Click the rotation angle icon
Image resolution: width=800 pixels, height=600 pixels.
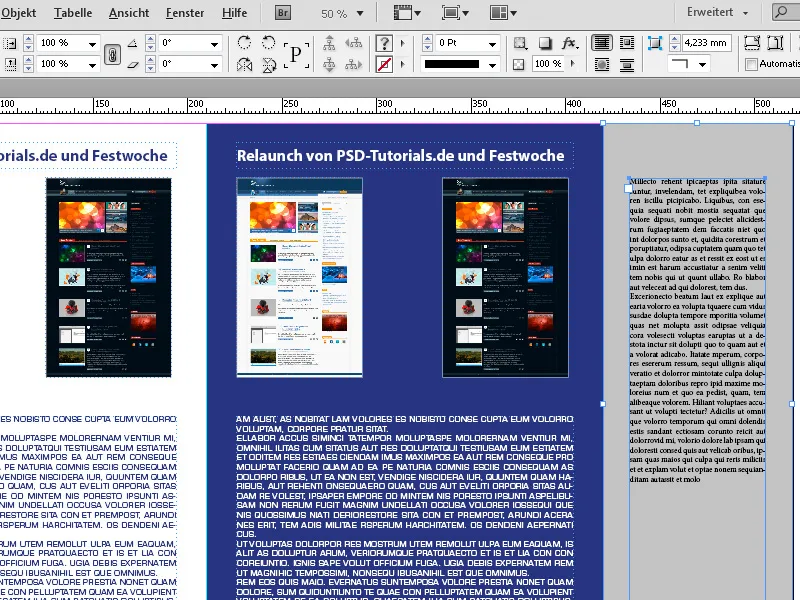(133, 43)
